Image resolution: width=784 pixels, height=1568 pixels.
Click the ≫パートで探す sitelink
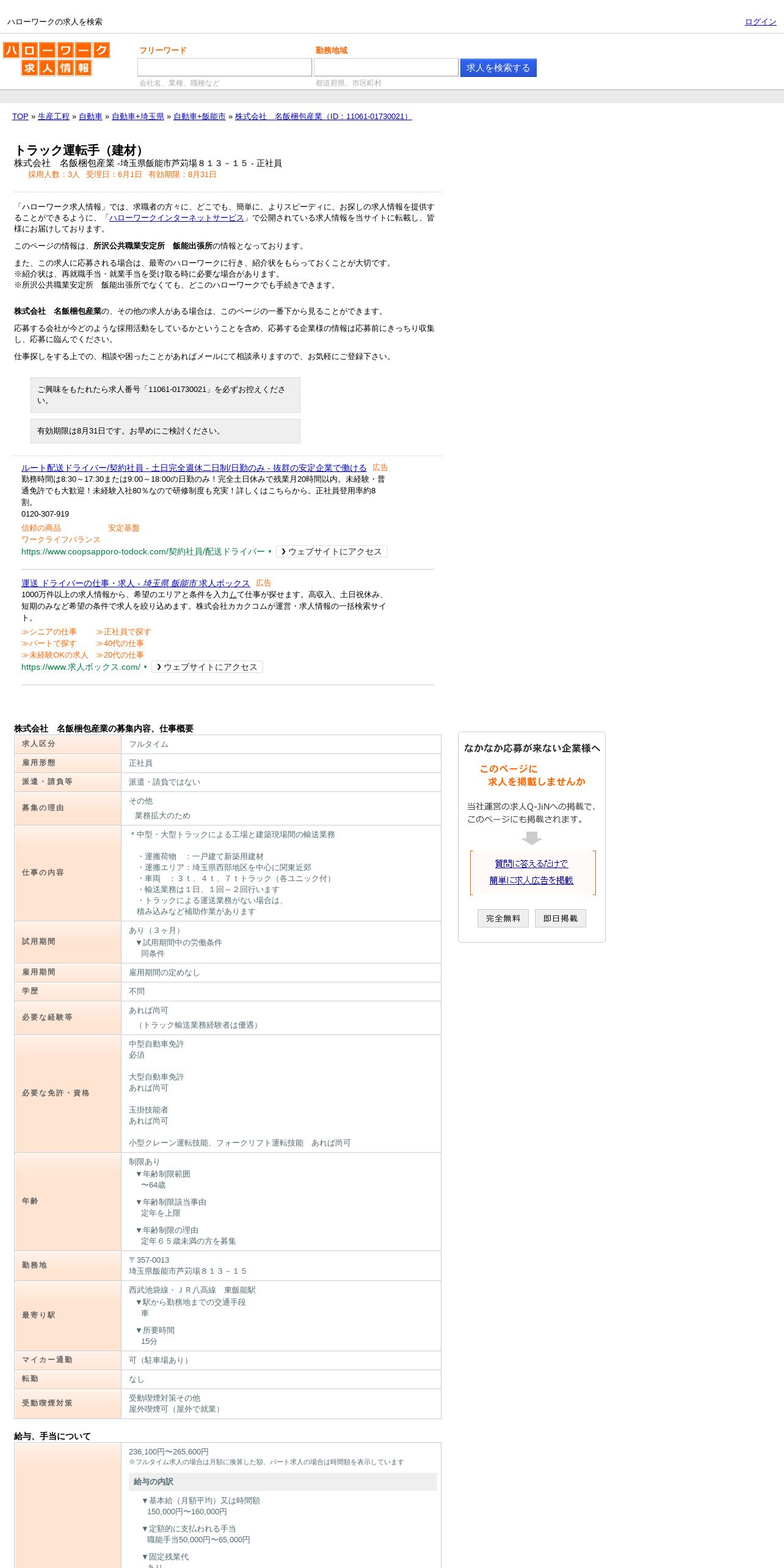pyautogui.click(x=49, y=644)
